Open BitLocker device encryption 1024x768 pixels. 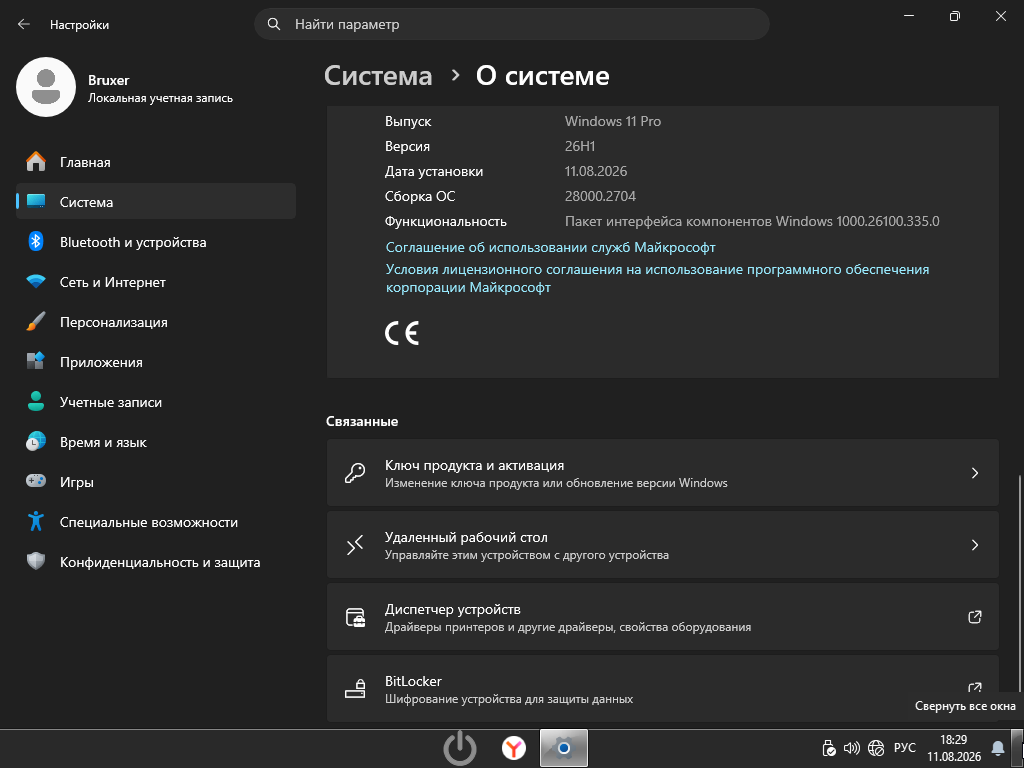coord(662,689)
